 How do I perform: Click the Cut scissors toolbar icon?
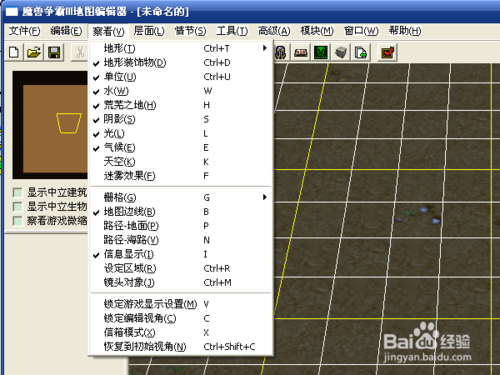tap(80, 52)
